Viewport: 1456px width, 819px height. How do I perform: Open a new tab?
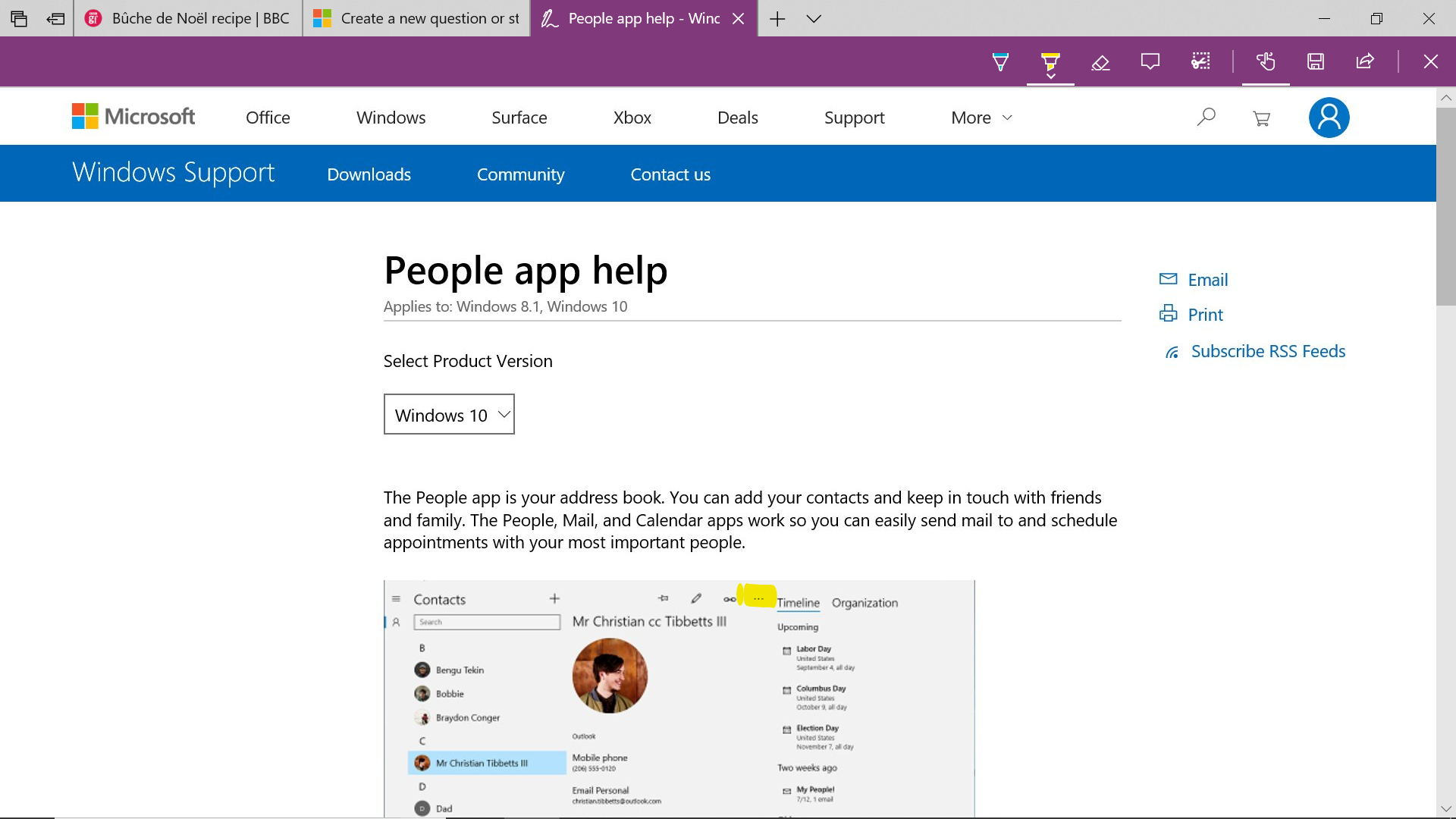(777, 18)
